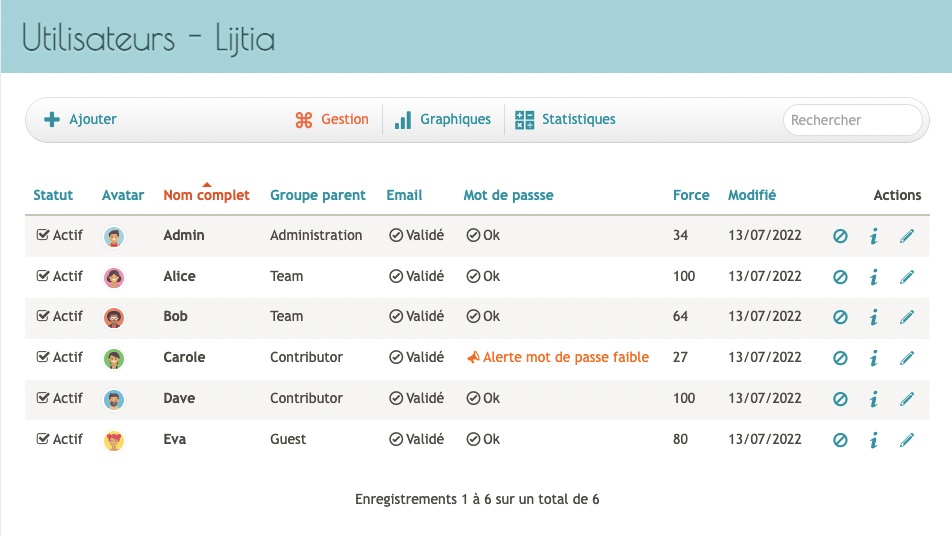
Task: Open the Graphiques tab
Action: 443,120
